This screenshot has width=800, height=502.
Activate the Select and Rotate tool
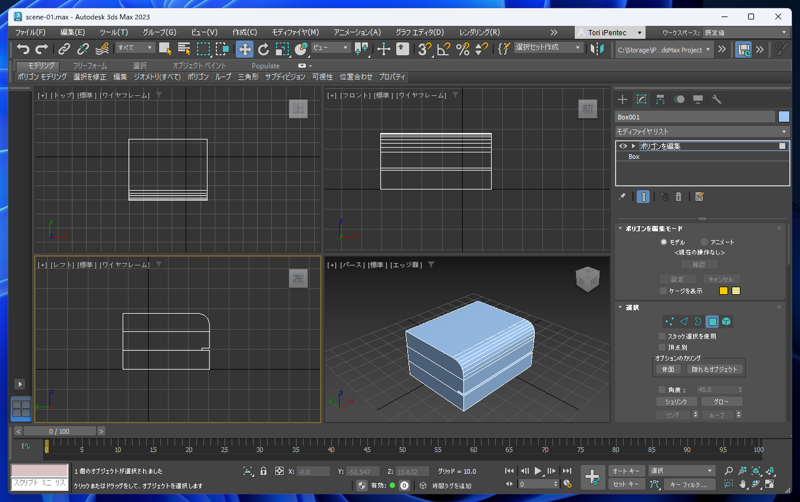[264, 49]
